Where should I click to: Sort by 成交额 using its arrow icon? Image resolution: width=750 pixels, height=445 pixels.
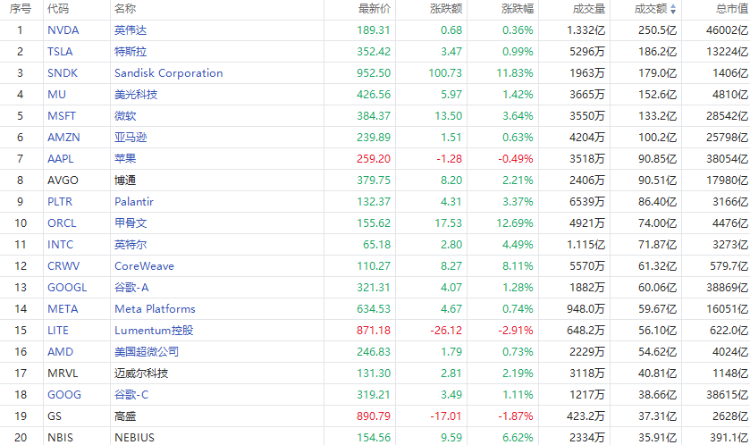pyautogui.click(x=673, y=9)
